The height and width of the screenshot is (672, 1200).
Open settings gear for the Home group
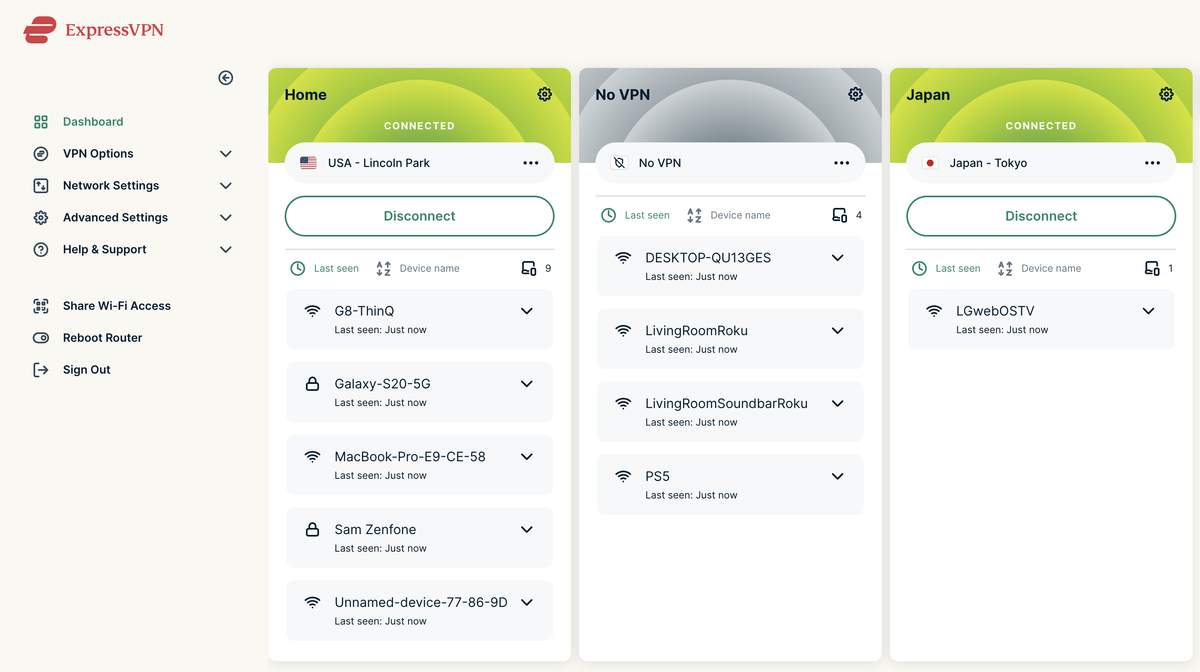(x=545, y=94)
